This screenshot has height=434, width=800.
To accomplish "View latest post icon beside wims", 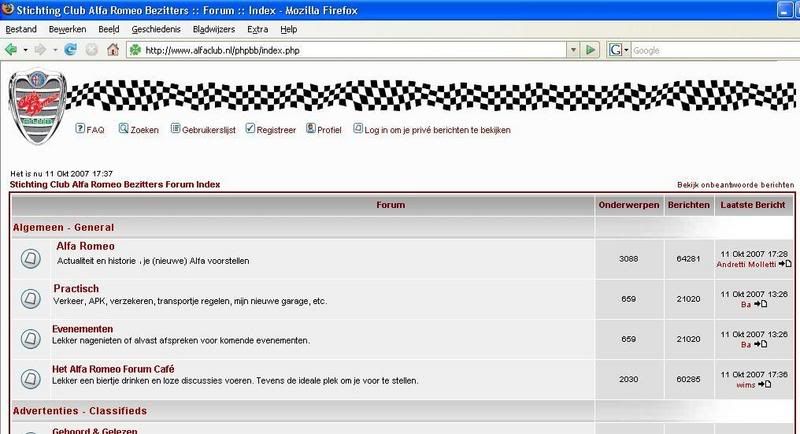I will (764, 384).
